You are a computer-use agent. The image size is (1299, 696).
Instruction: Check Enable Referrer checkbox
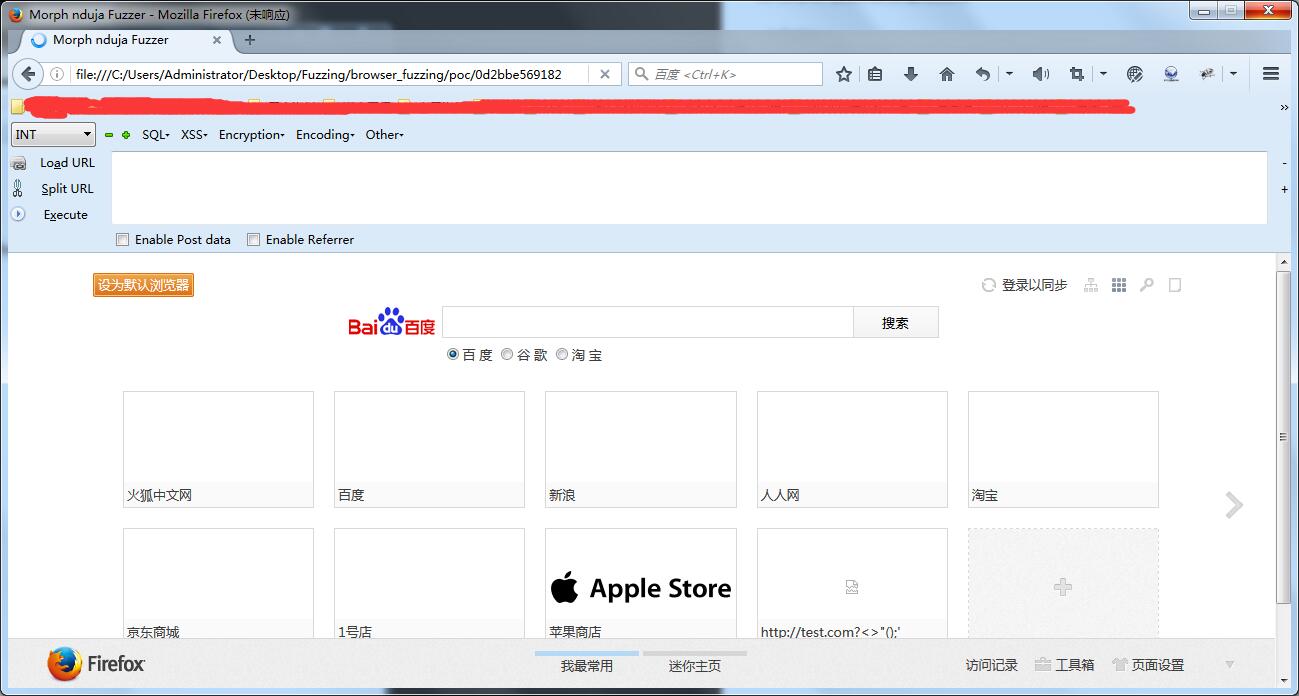point(253,240)
